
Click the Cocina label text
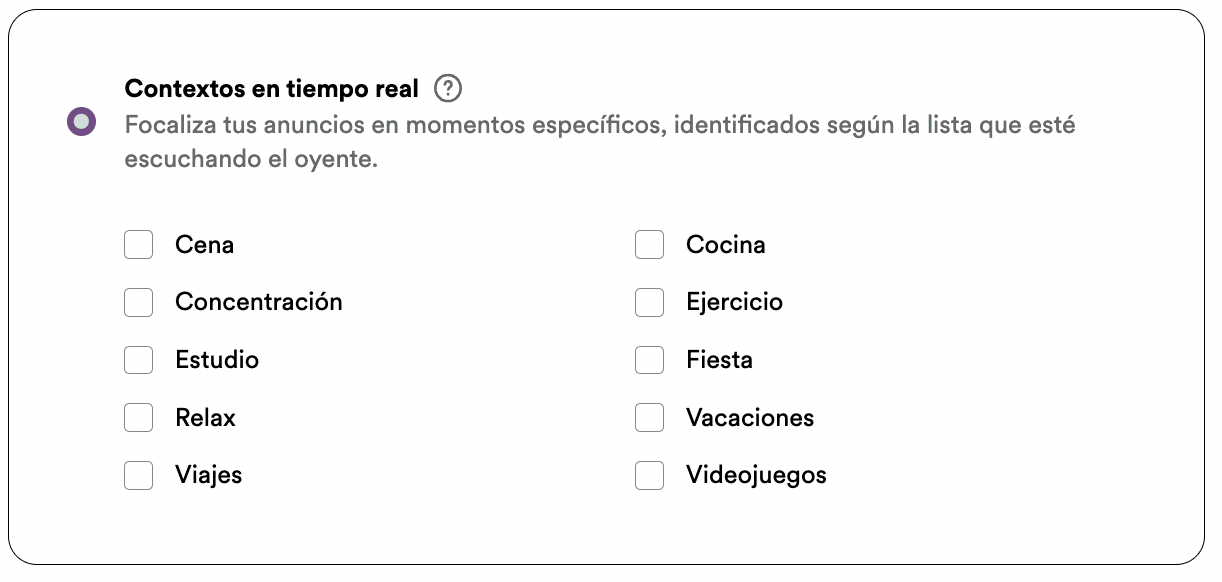coord(725,244)
